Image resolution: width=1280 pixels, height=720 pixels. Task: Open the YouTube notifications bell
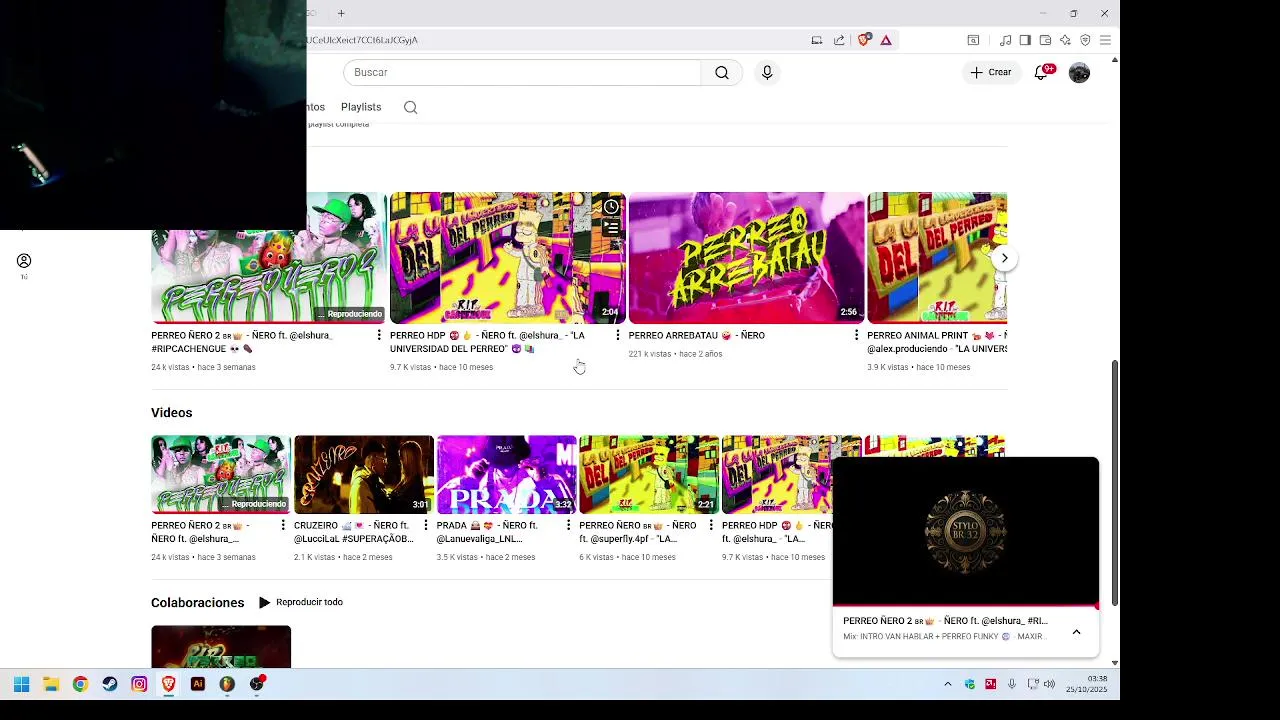coord(1041,72)
